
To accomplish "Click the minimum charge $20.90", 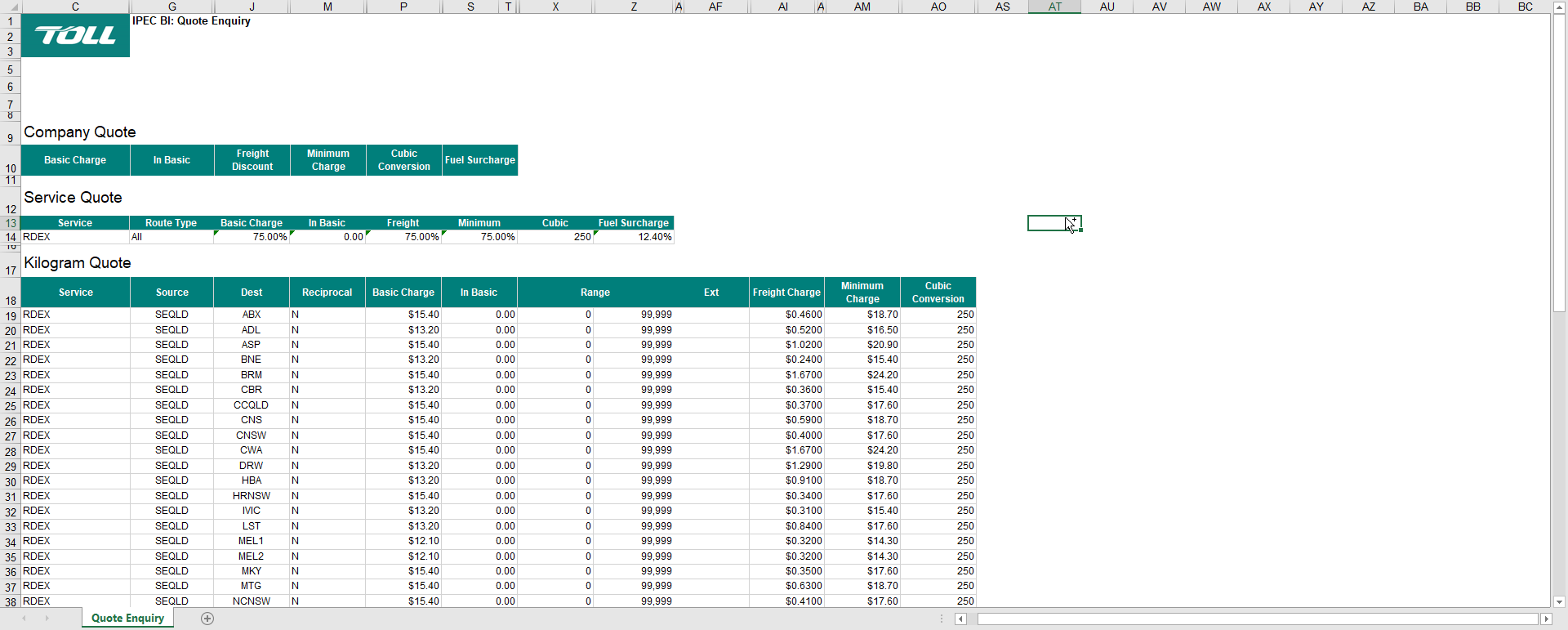I will coord(862,345).
